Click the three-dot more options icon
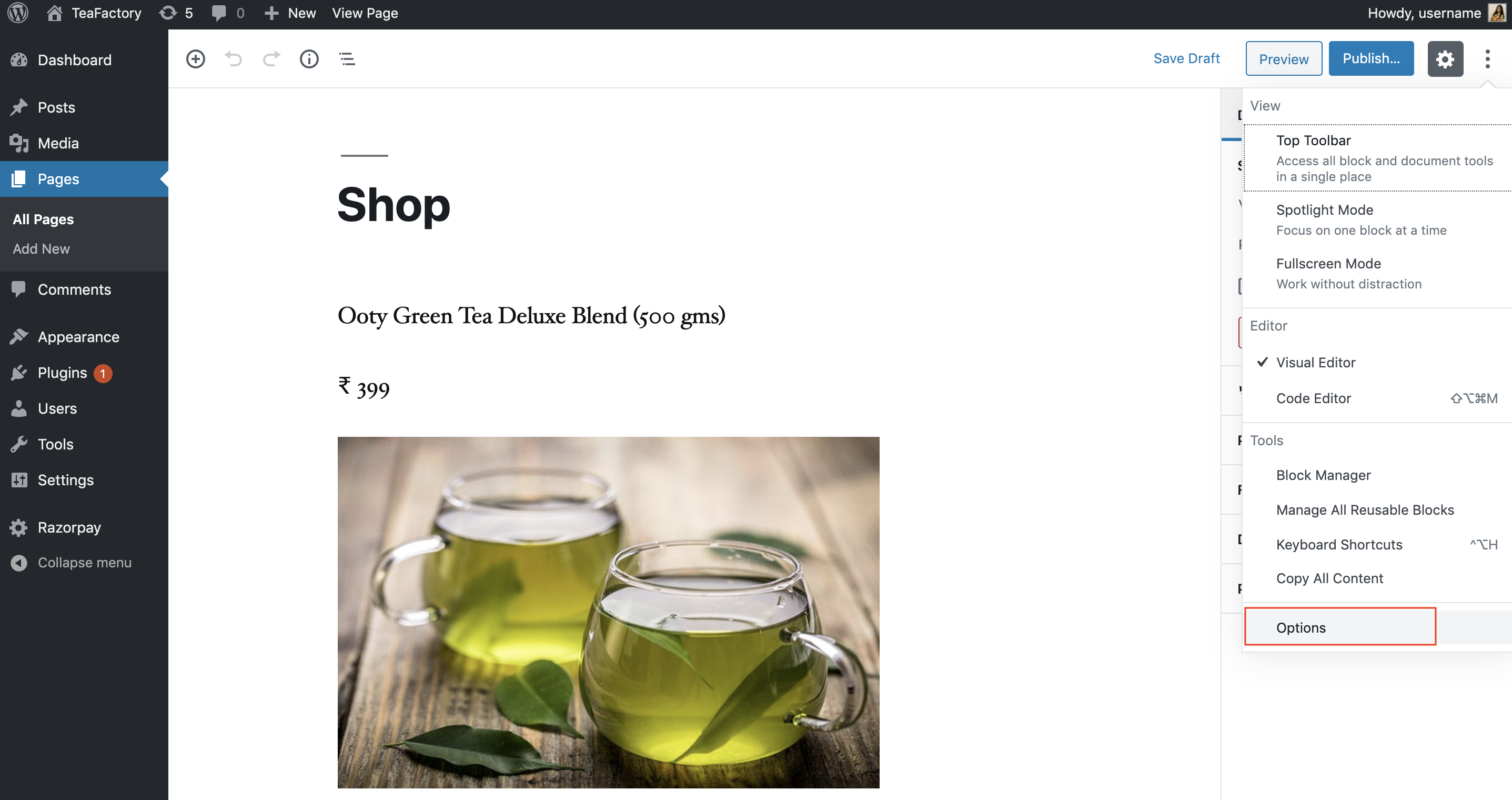Screen dimensions: 1512x800 pos(1487,59)
